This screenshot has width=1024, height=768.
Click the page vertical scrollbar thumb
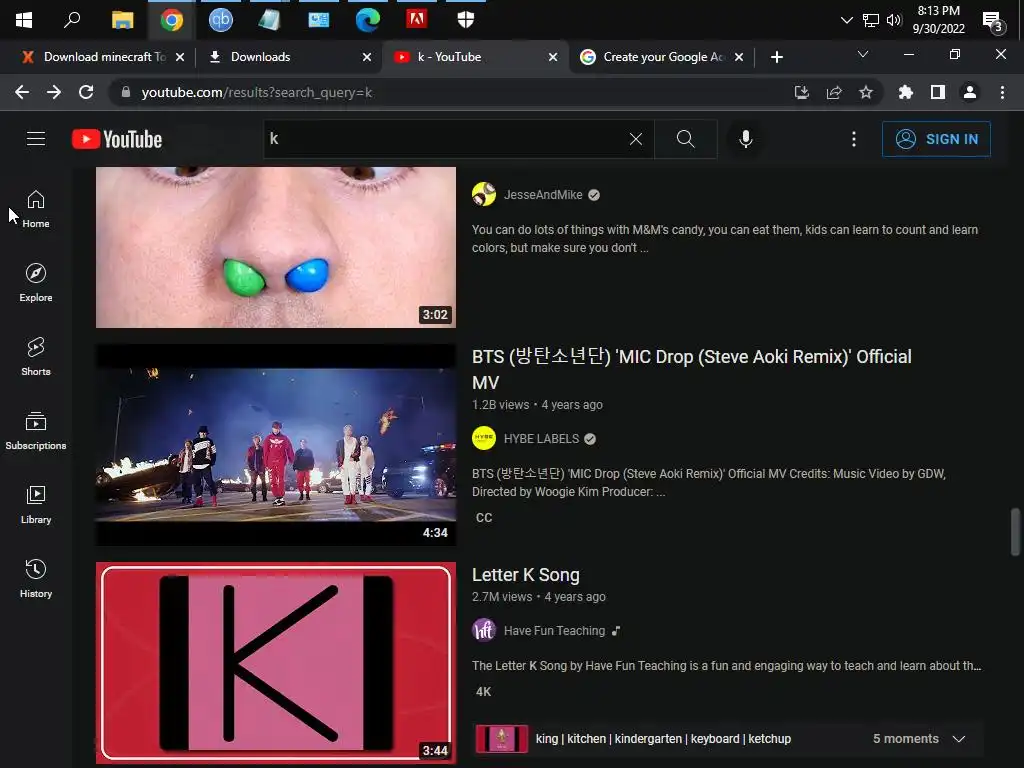[x=1016, y=532]
